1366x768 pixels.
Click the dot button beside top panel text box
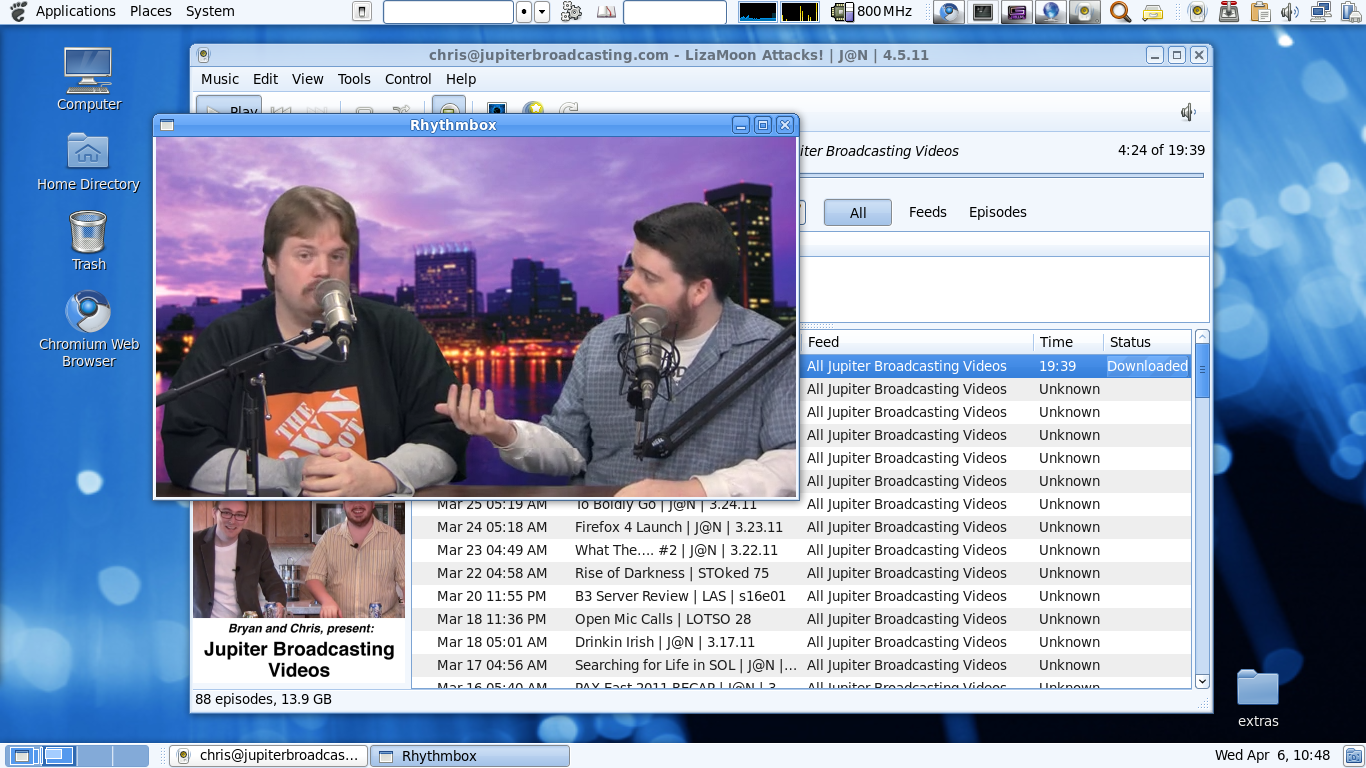[524, 12]
